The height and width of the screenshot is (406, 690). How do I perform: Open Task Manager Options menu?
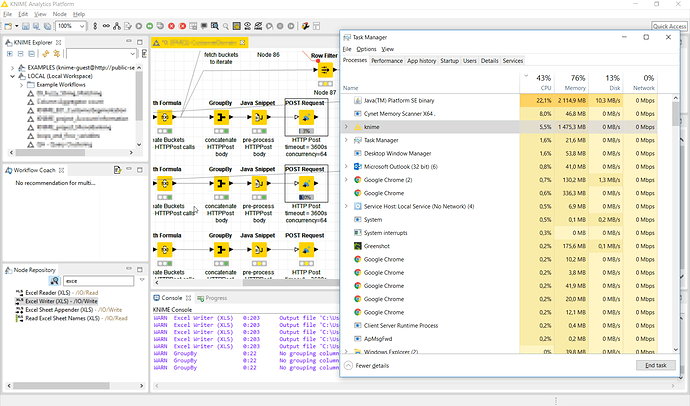[366, 49]
